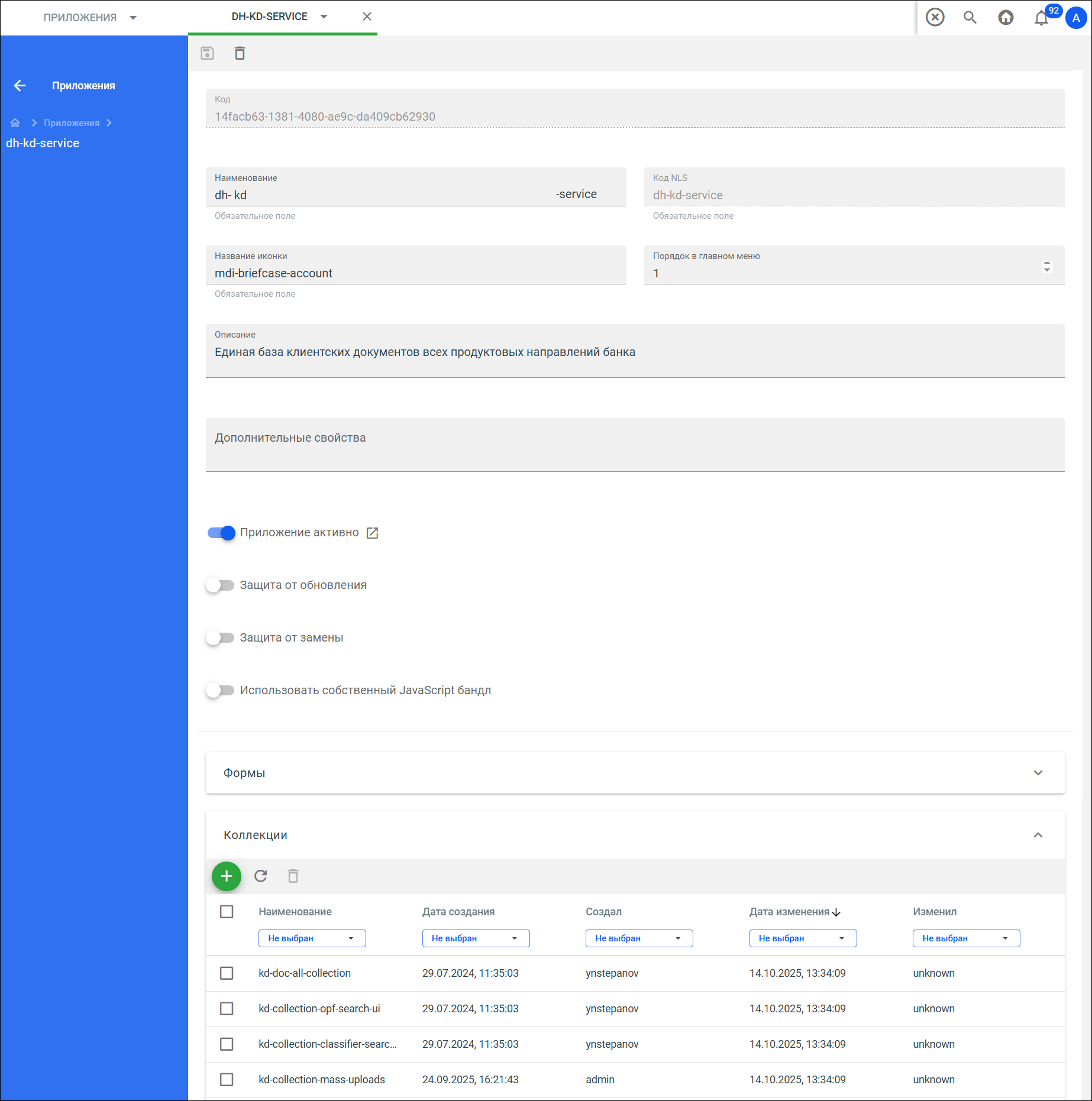Sort by the Создал column header

[603, 912]
